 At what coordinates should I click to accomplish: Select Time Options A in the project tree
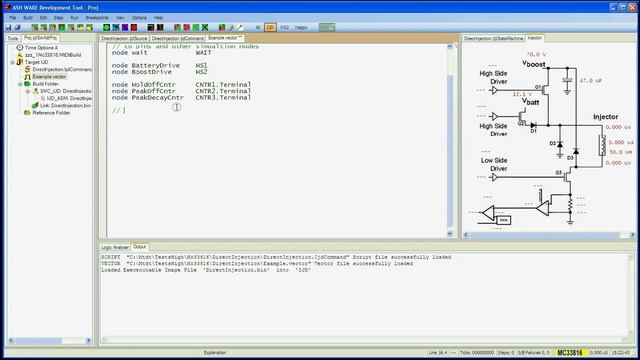point(41,48)
